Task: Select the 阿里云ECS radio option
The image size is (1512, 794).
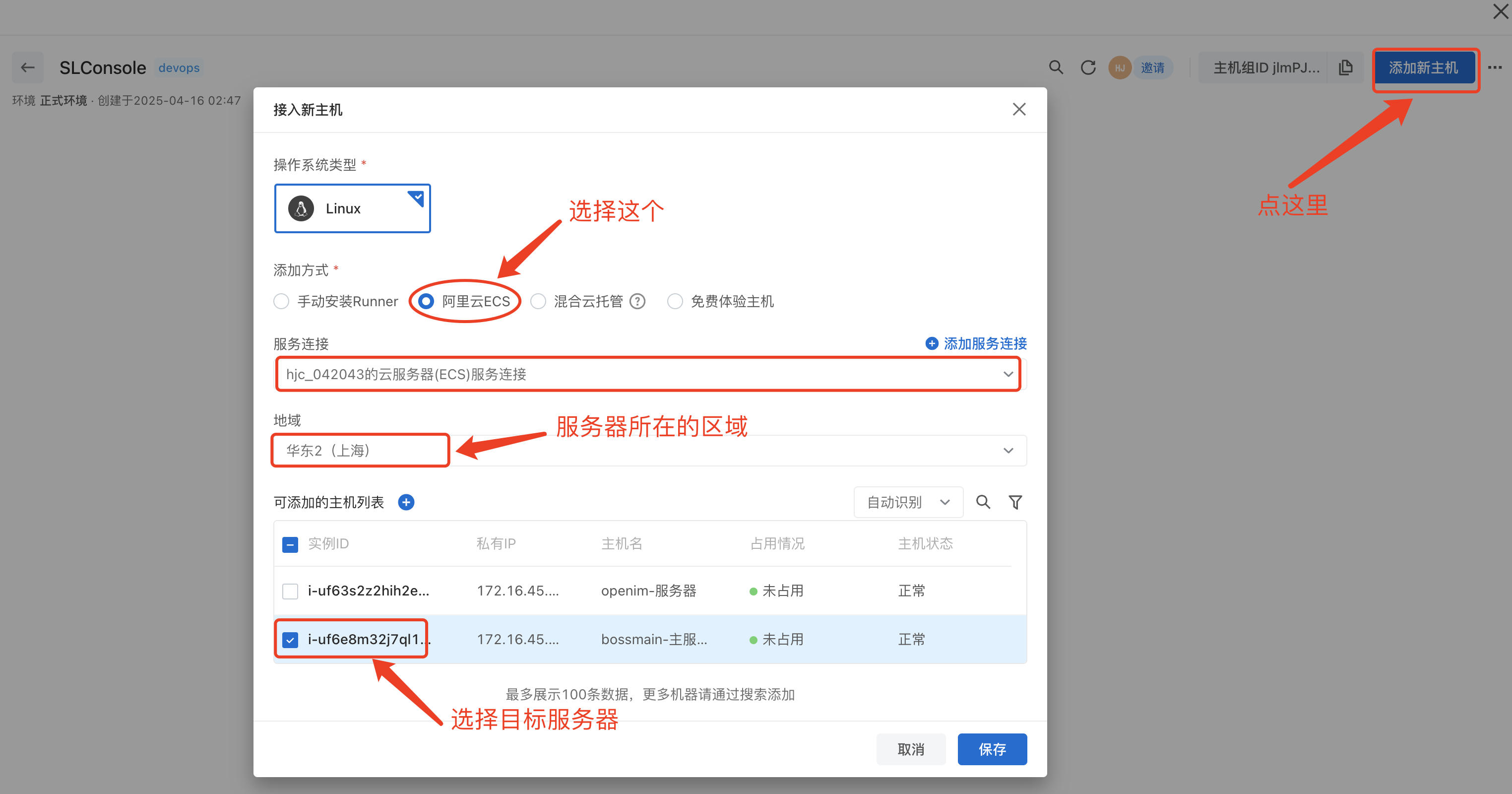Action: tap(426, 301)
